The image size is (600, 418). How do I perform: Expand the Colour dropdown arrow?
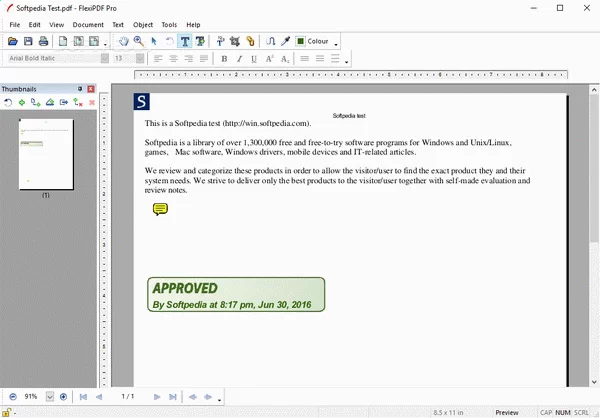click(336, 43)
